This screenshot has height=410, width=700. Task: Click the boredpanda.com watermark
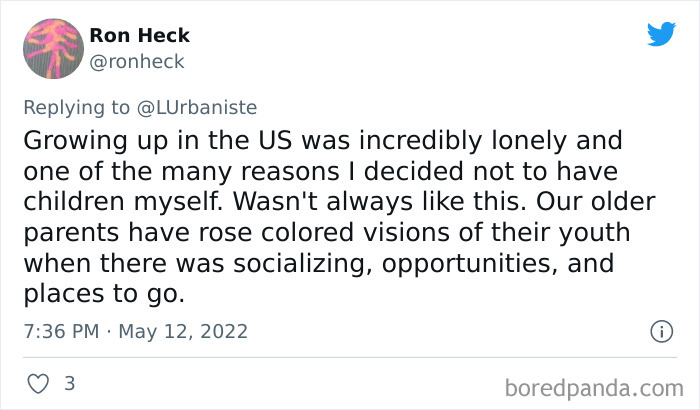click(x=595, y=386)
